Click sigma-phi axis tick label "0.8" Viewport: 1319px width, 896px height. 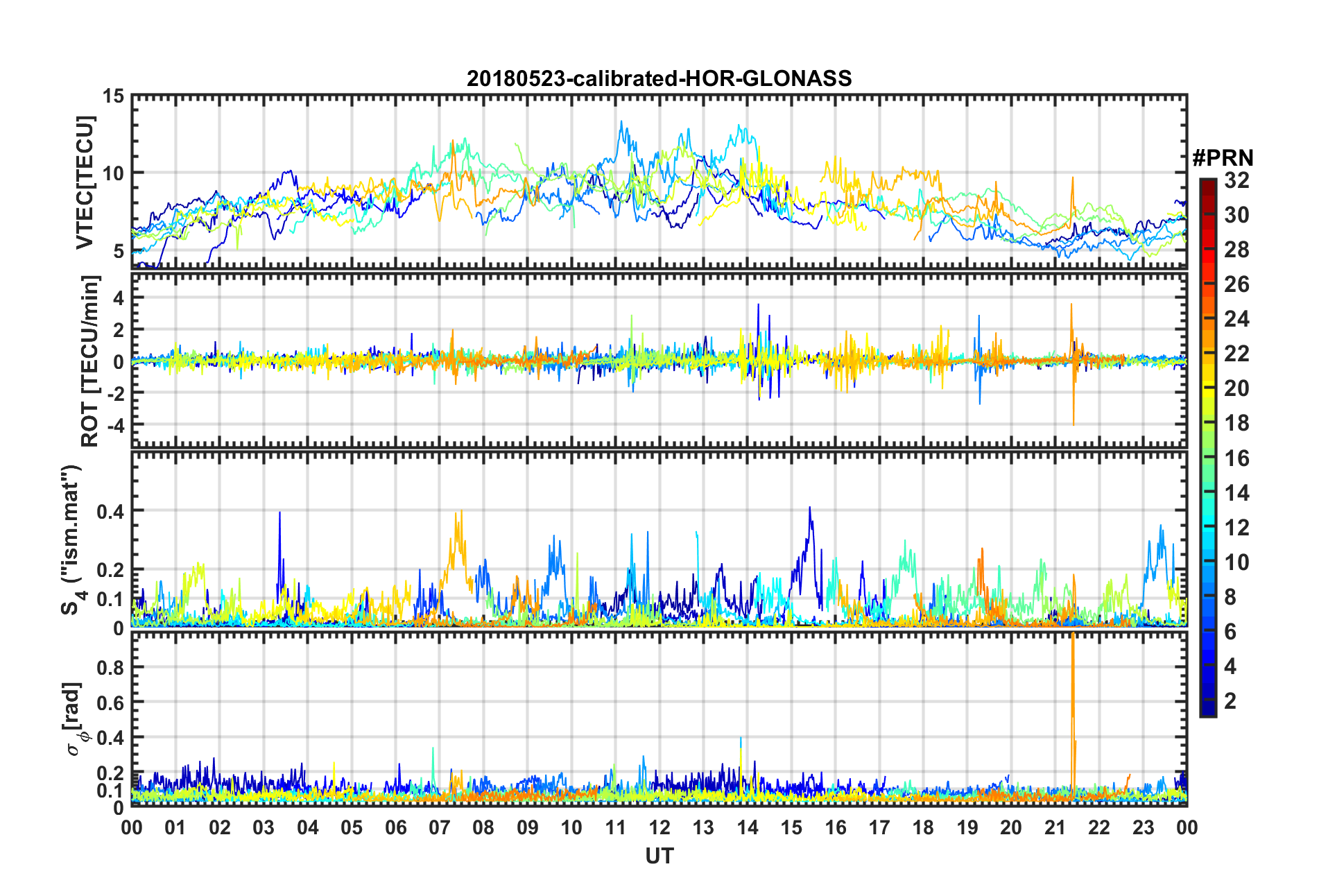111,668
